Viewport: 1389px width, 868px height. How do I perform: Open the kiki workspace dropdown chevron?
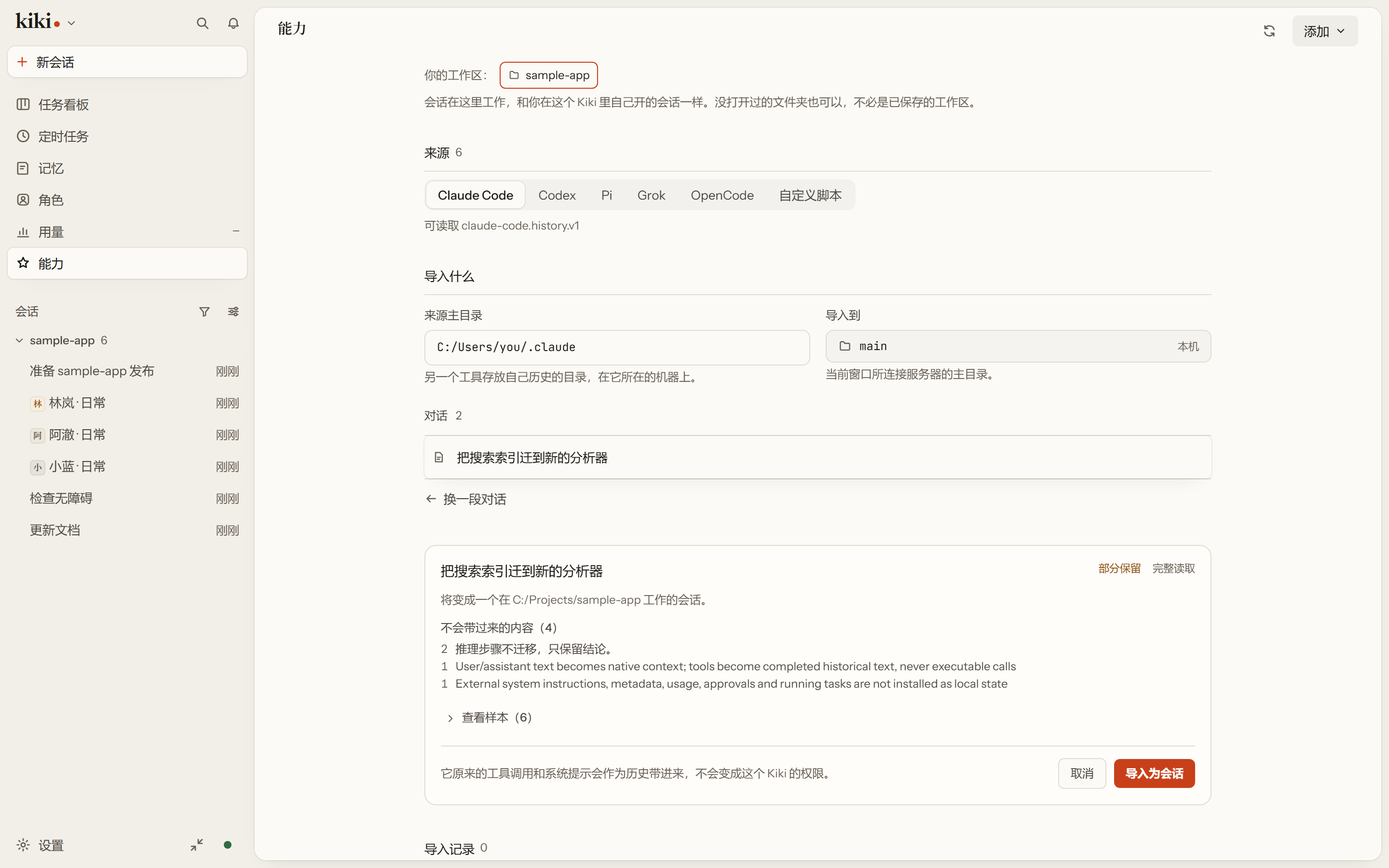[71, 24]
